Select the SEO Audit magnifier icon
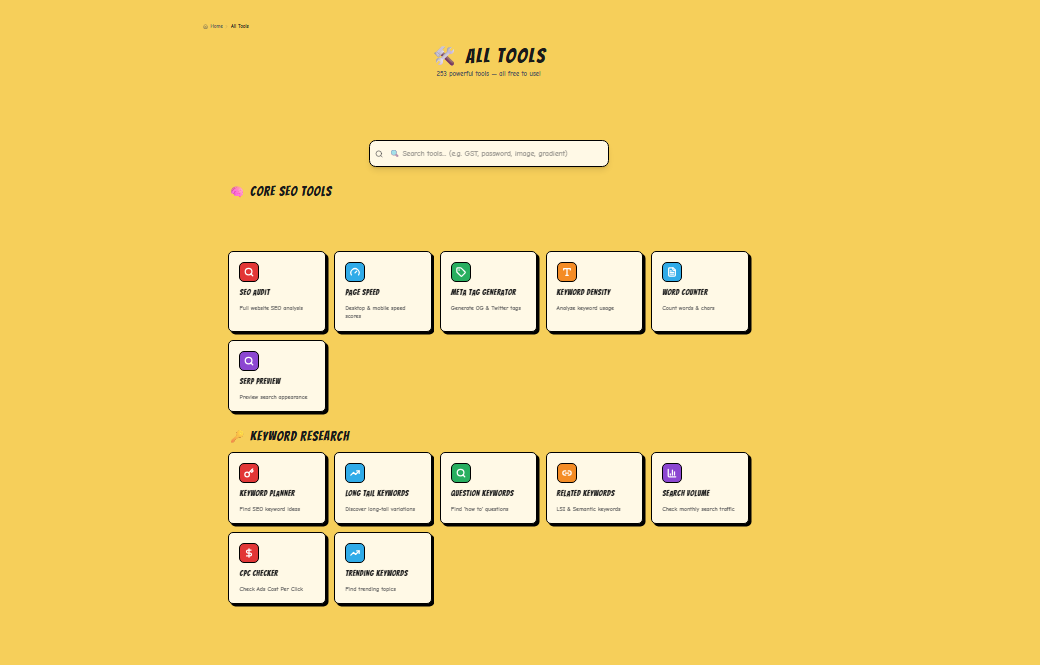The image size is (1040, 665). (x=248, y=271)
